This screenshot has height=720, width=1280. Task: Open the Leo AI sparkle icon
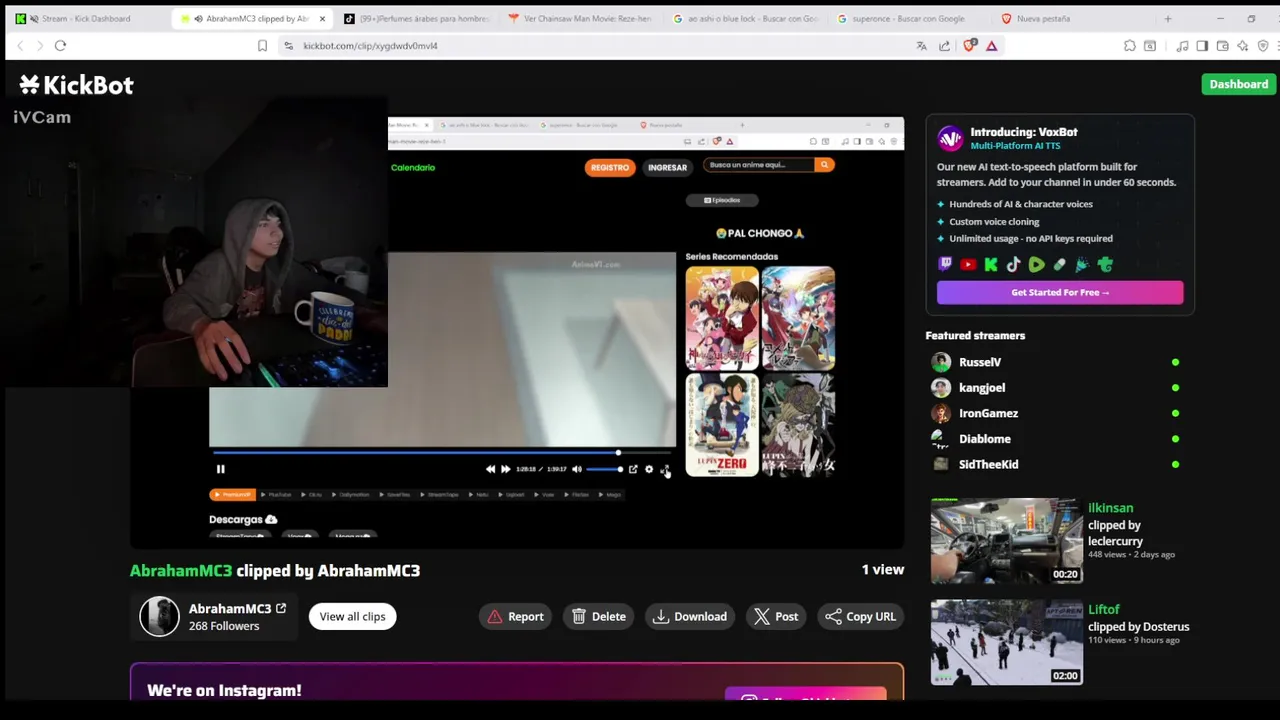coord(1242,45)
